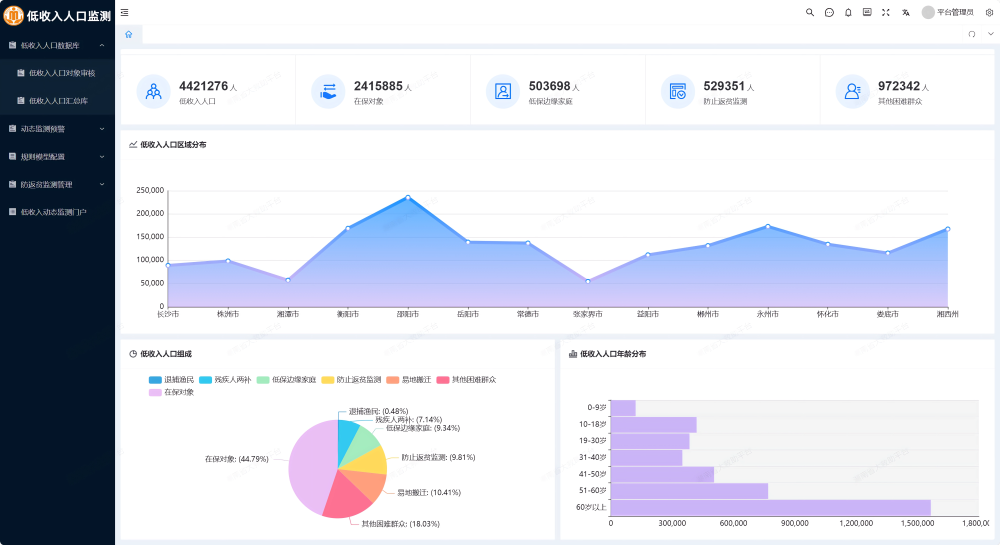The image size is (1000, 545).
Task: Click the 低收入人口 people group icon
Action: point(154,92)
